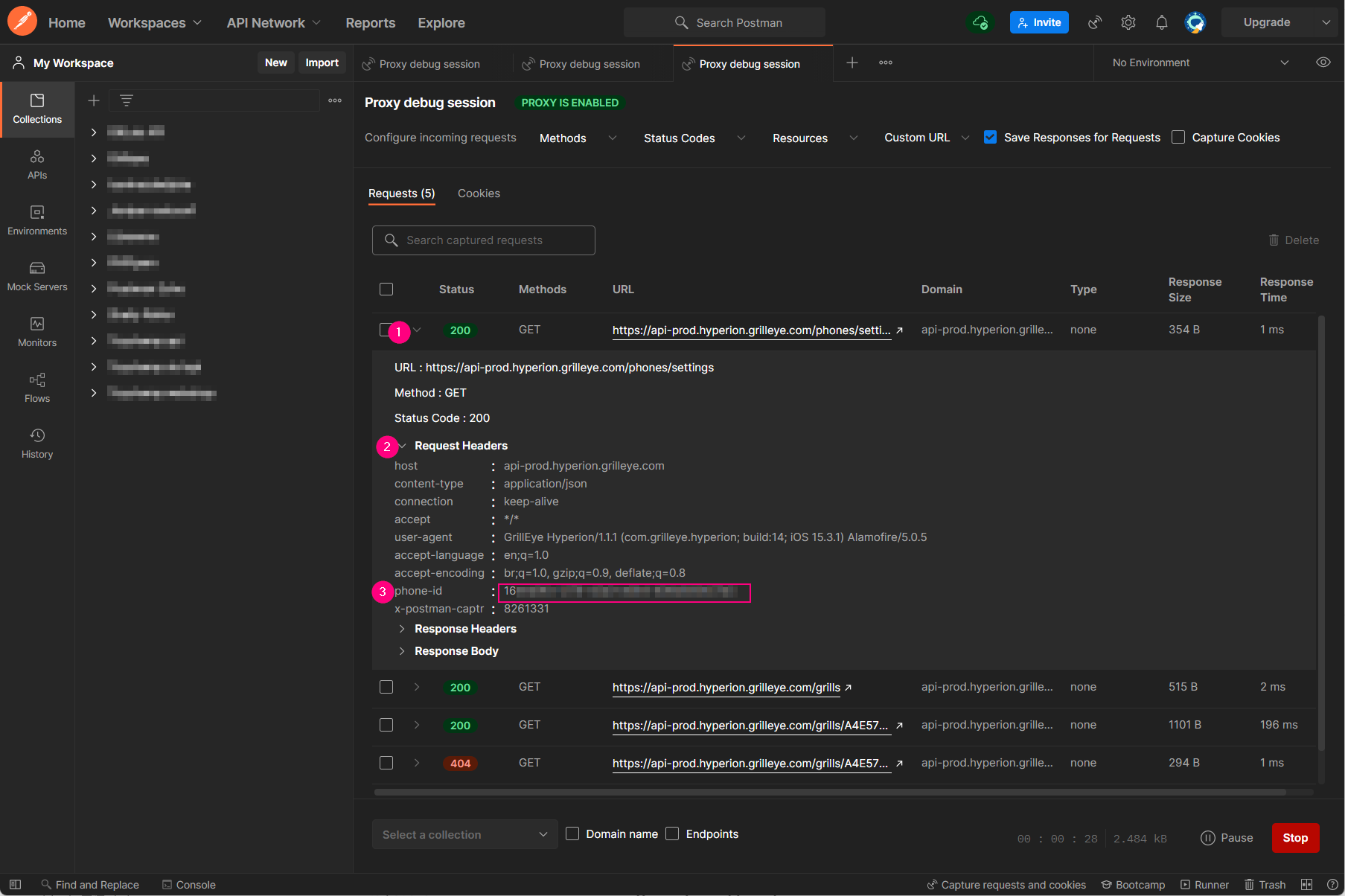Open the Methods filter dropdown

[578, 138]
